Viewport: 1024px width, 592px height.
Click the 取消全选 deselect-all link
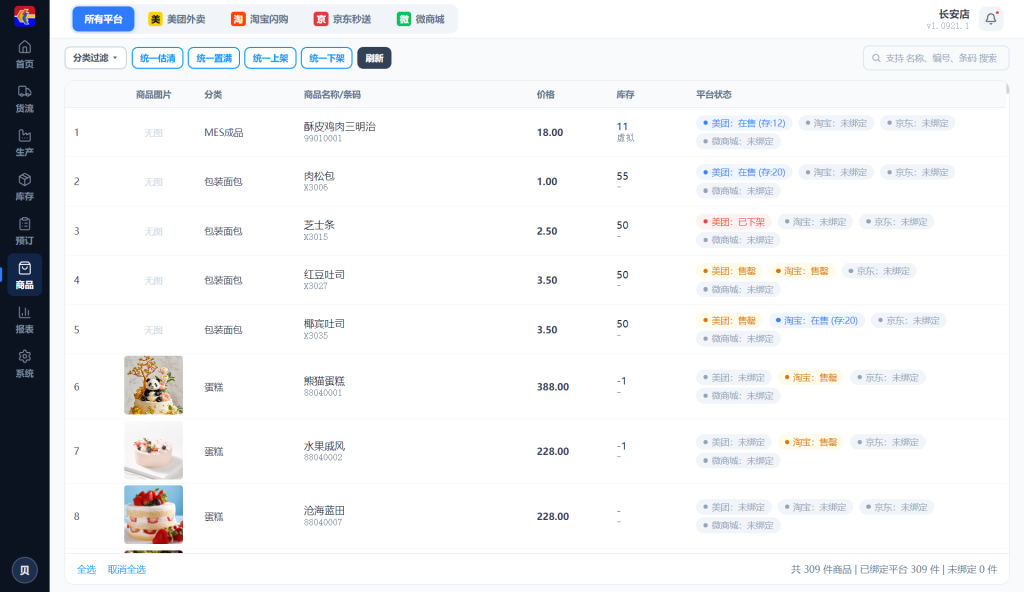point(127,570)
